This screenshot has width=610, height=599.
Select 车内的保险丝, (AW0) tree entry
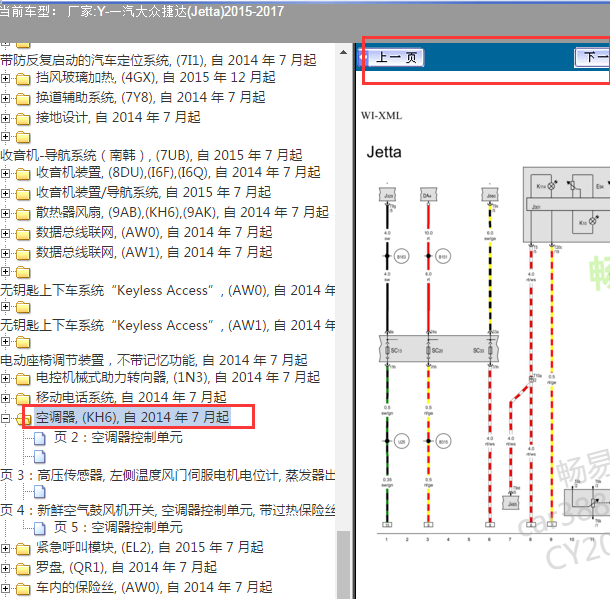(154, 587)
